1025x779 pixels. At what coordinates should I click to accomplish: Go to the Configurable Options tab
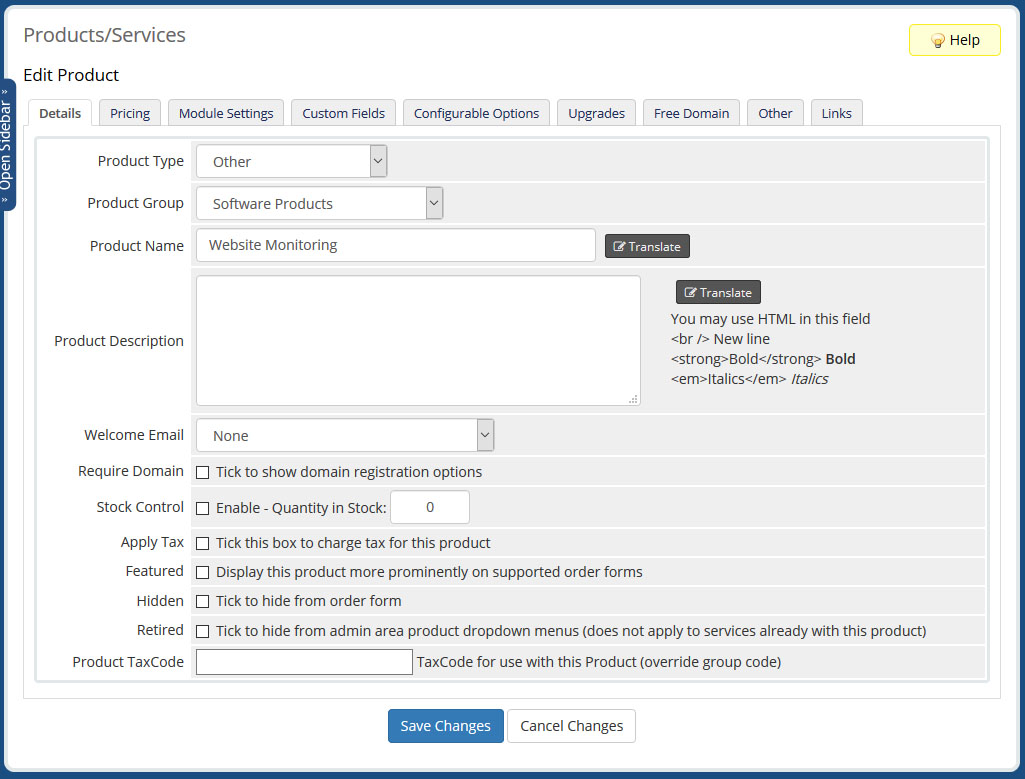[x=476, y=113]
